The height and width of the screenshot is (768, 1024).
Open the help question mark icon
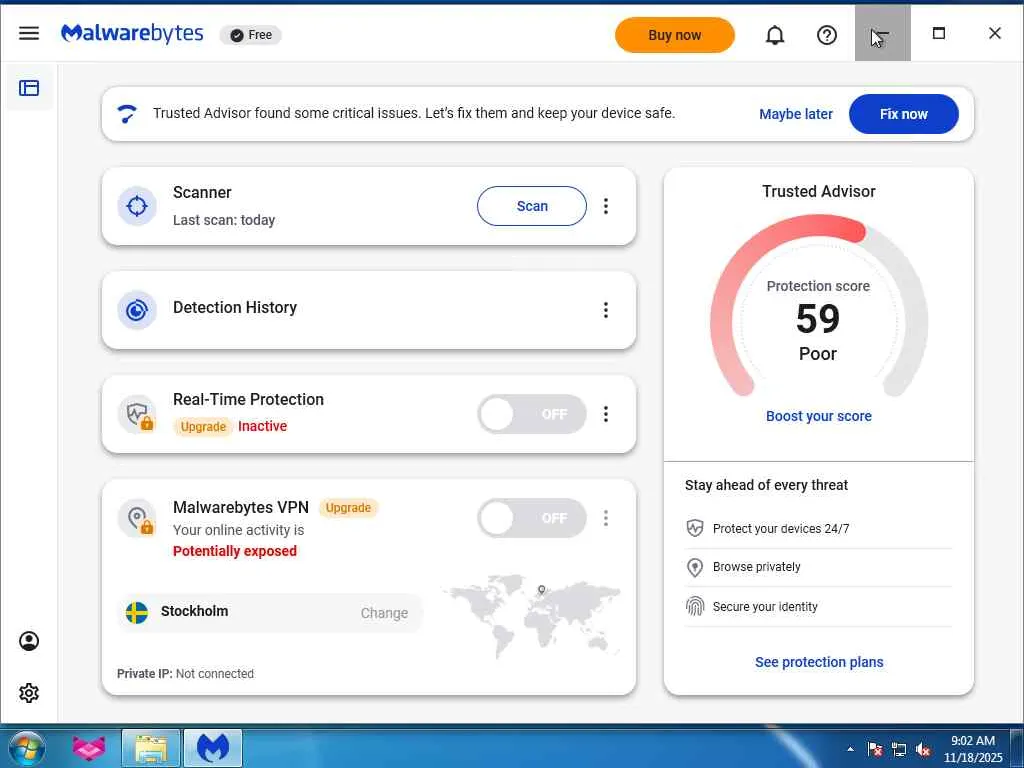coord(827,35)
